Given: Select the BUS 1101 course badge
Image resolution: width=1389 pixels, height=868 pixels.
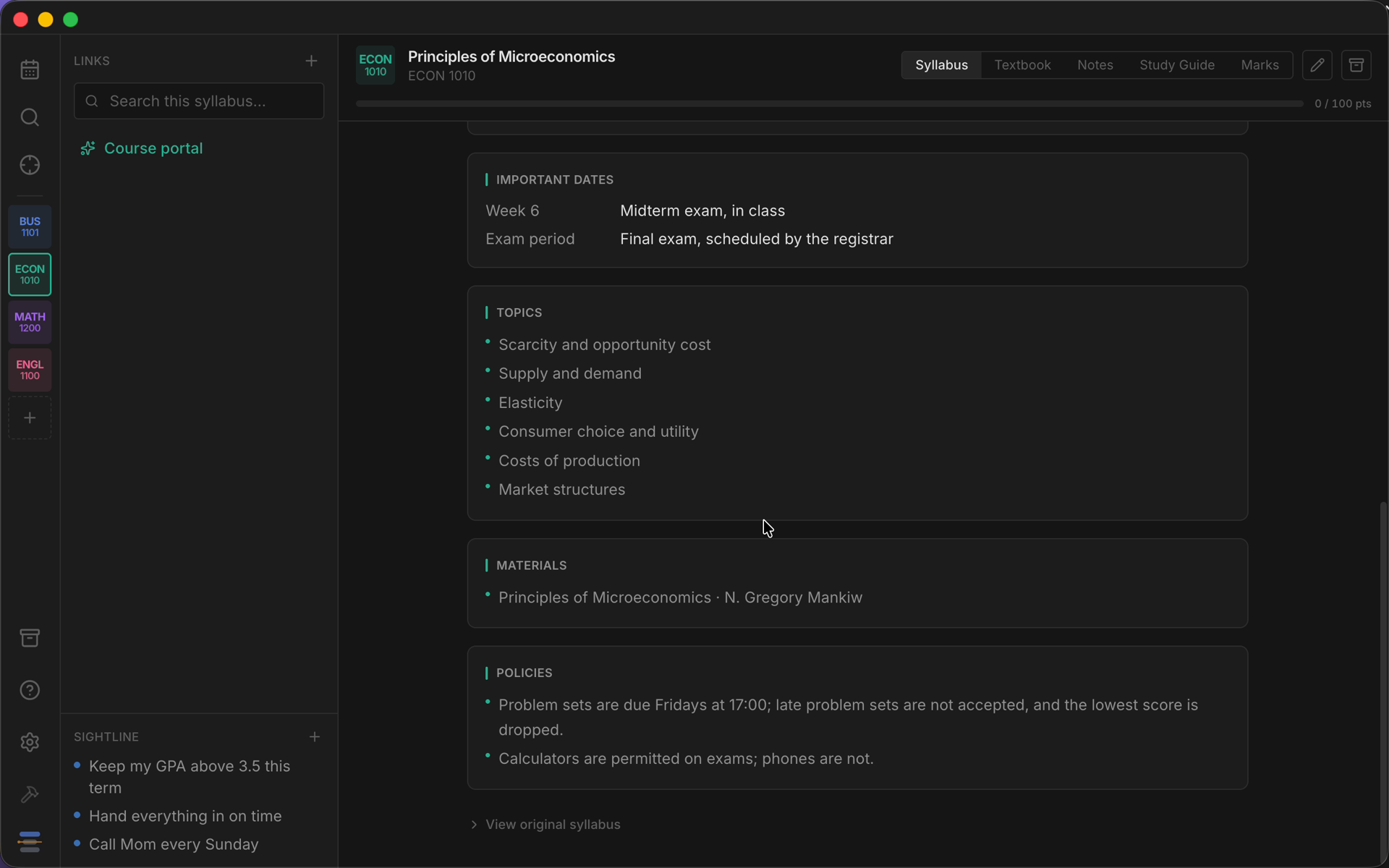Looking at the screenshot, I should point(30,227).
